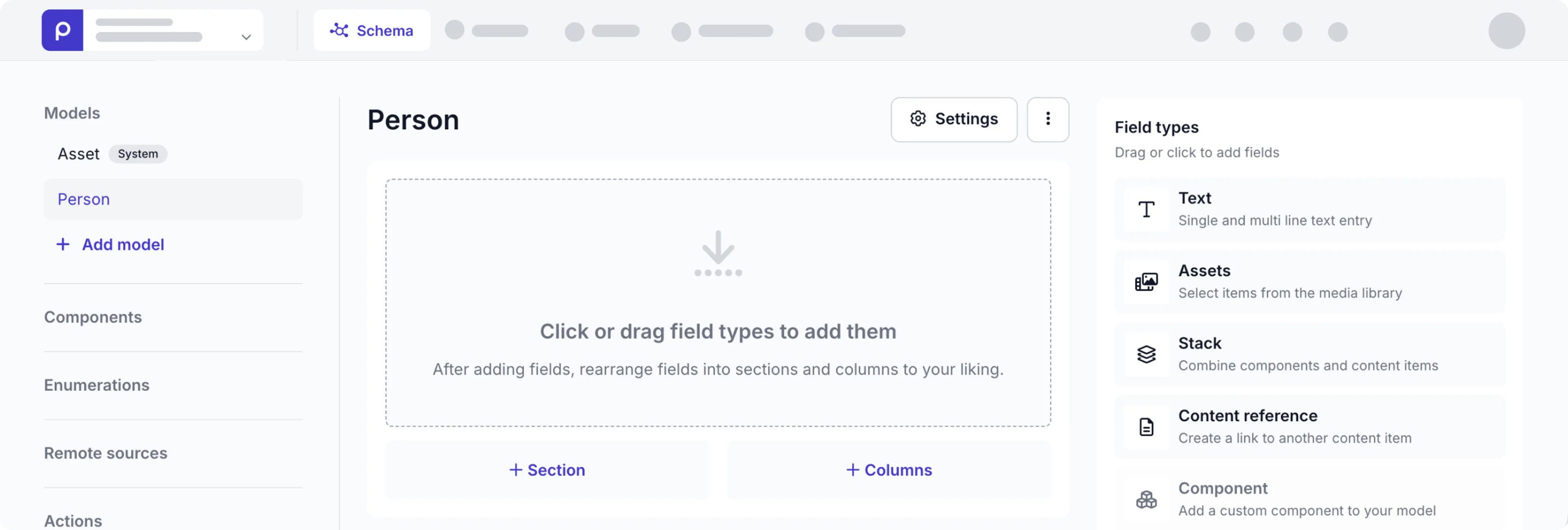Click the empty field drop zone

pyautogui.click(x=718, y=302)
